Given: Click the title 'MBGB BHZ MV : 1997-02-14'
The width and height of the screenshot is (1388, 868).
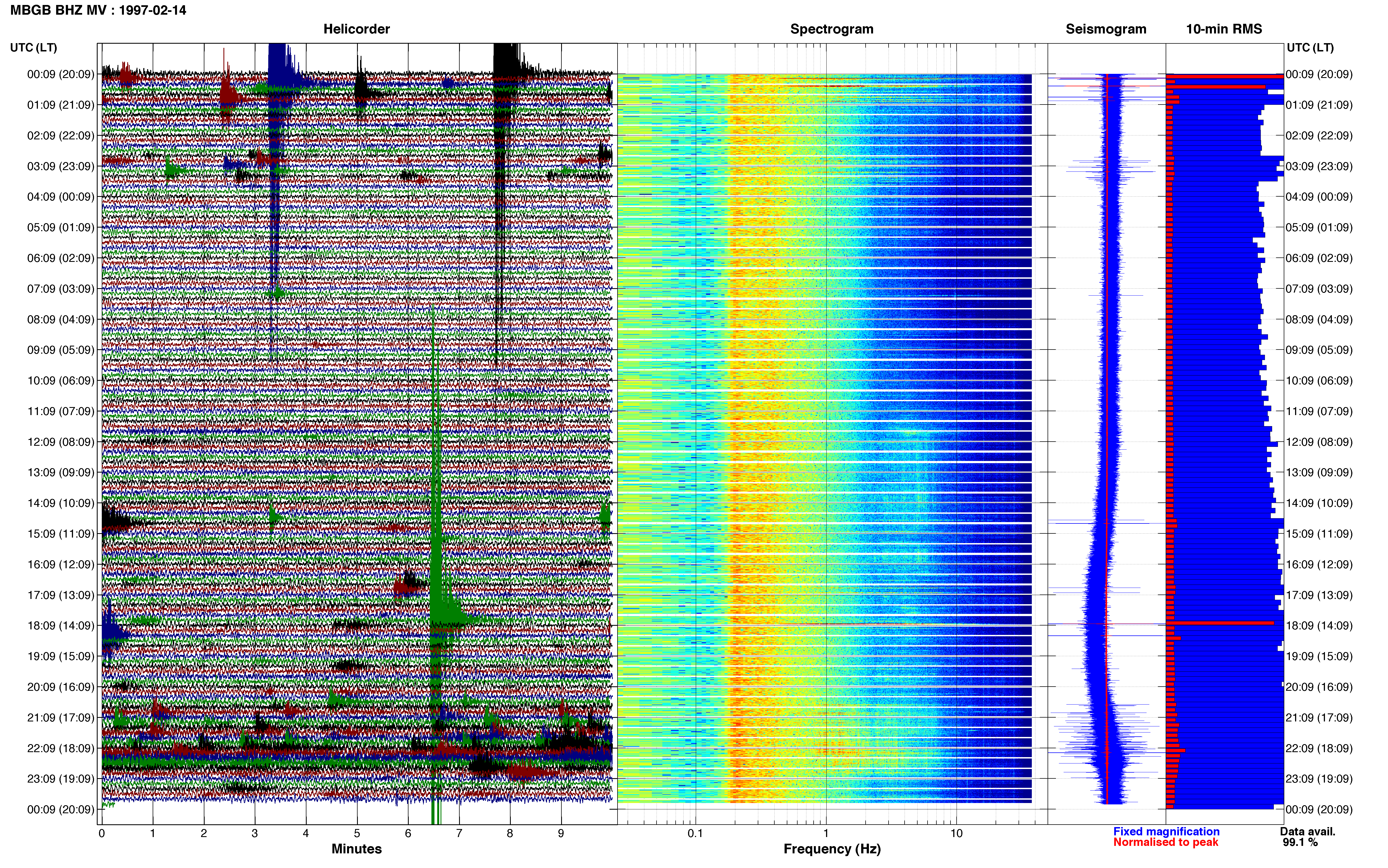Looking at the screenshot, I should tap(98, 10).
